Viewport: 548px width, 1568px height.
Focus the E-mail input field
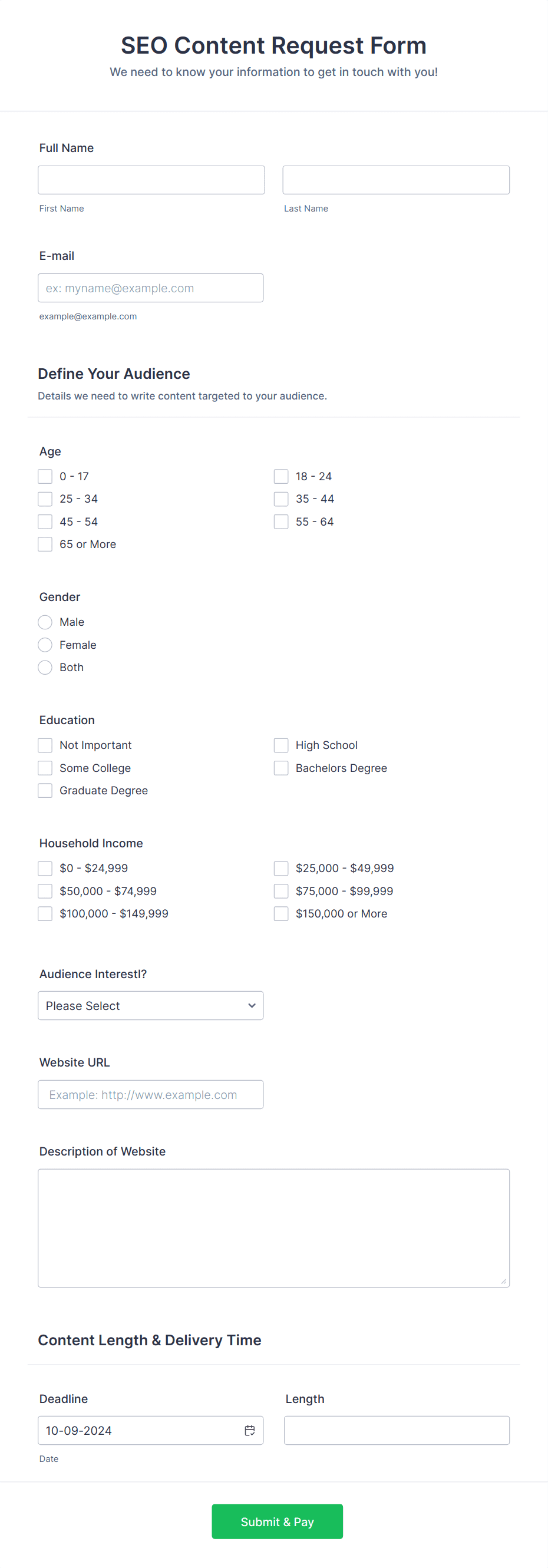[x=150, y=288]
